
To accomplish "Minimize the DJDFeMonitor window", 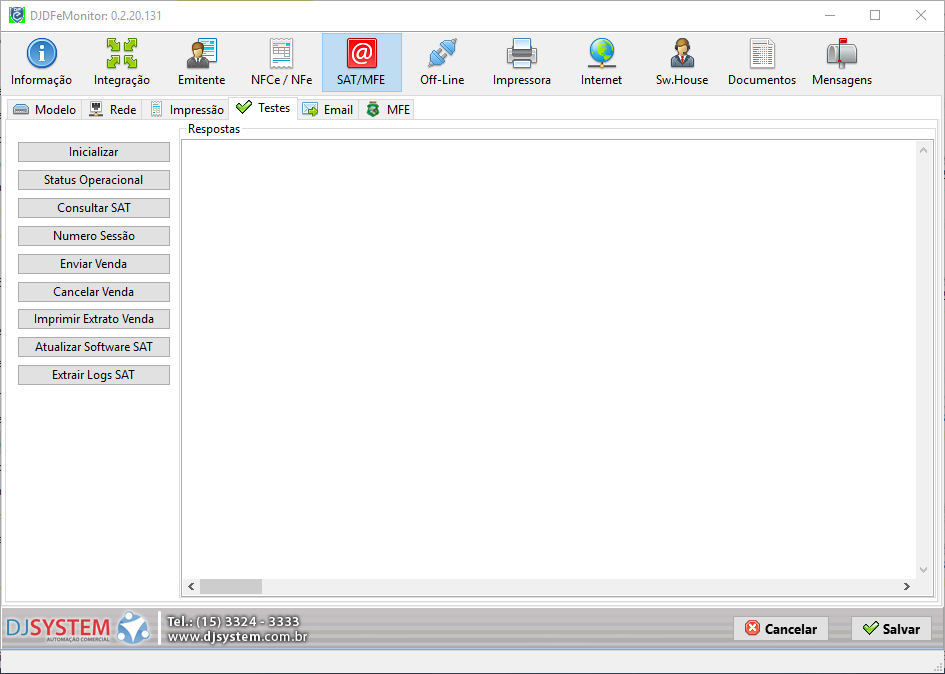I will tap(830, 16).
